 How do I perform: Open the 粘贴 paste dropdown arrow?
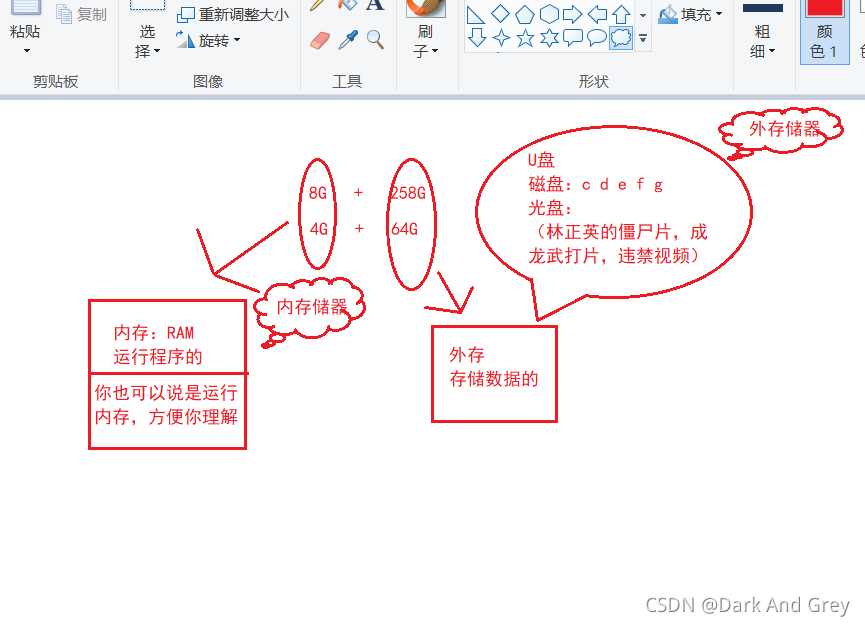(26, 51)
